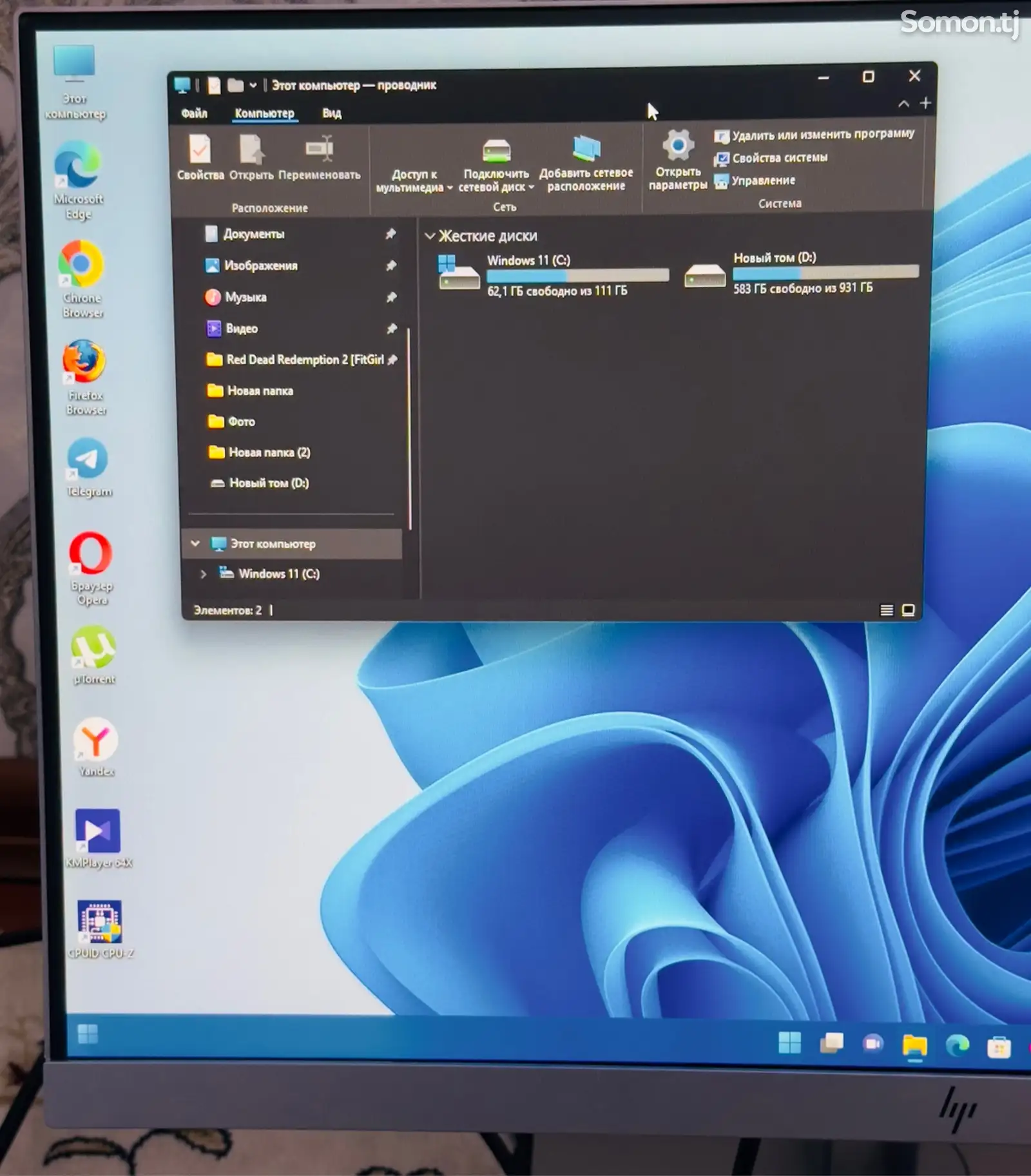
Task: Select Новый том (D:) in the sidebar
Action: pos(269,483)
